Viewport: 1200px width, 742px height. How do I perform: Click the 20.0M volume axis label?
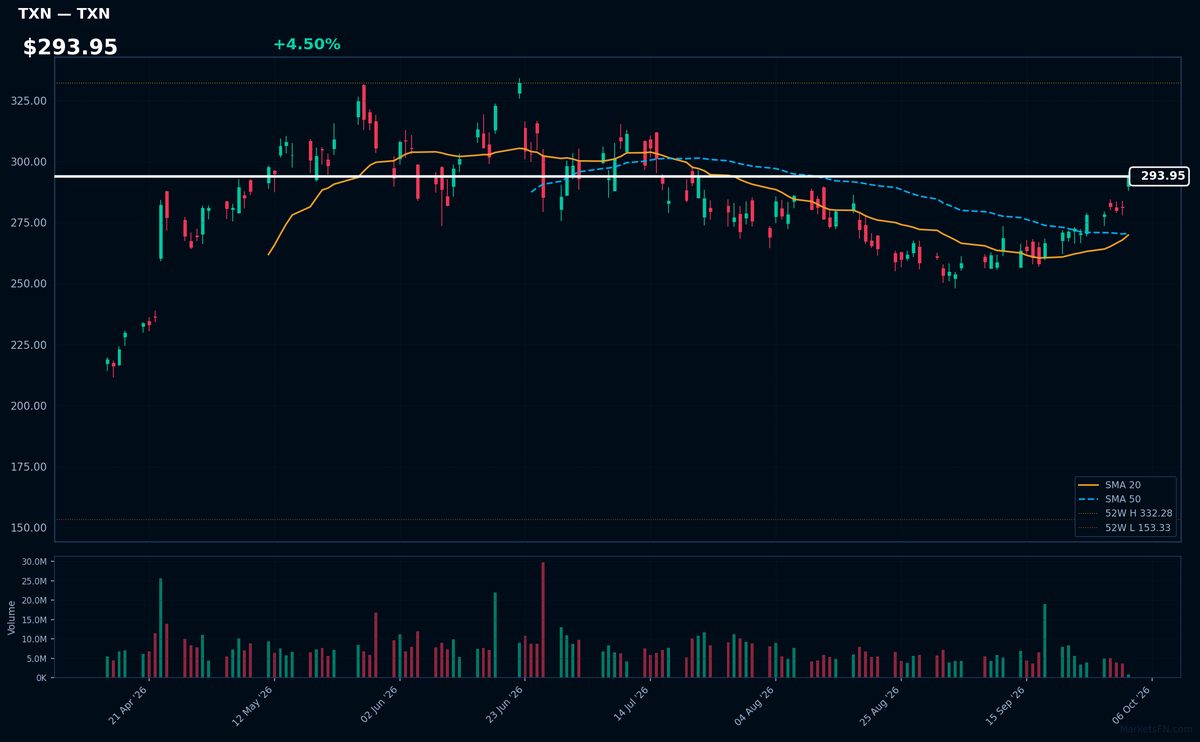click(x=34, y=601)
